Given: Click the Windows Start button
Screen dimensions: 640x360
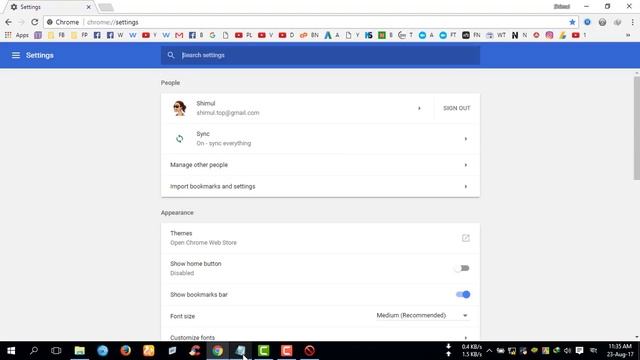Looking at the screenshot, I should pos(11,351).
